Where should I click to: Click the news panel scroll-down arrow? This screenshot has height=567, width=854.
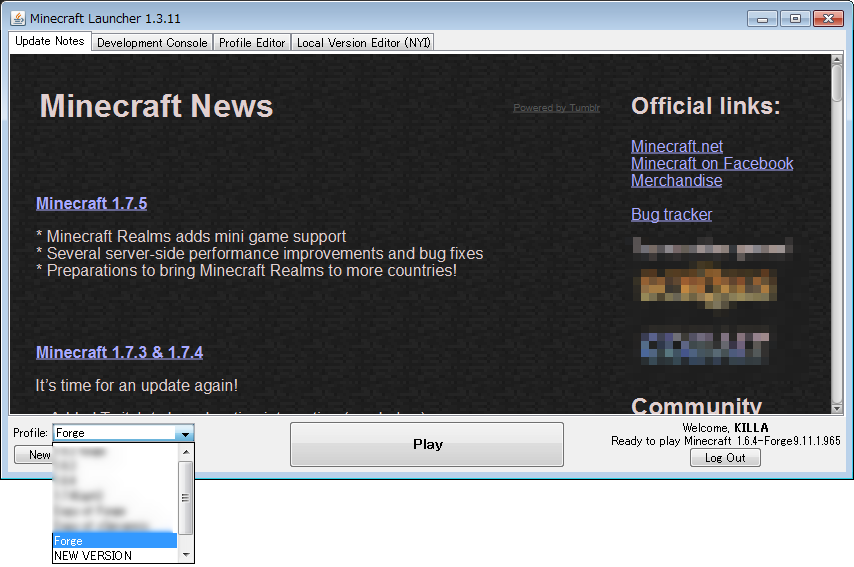point(837,407)
